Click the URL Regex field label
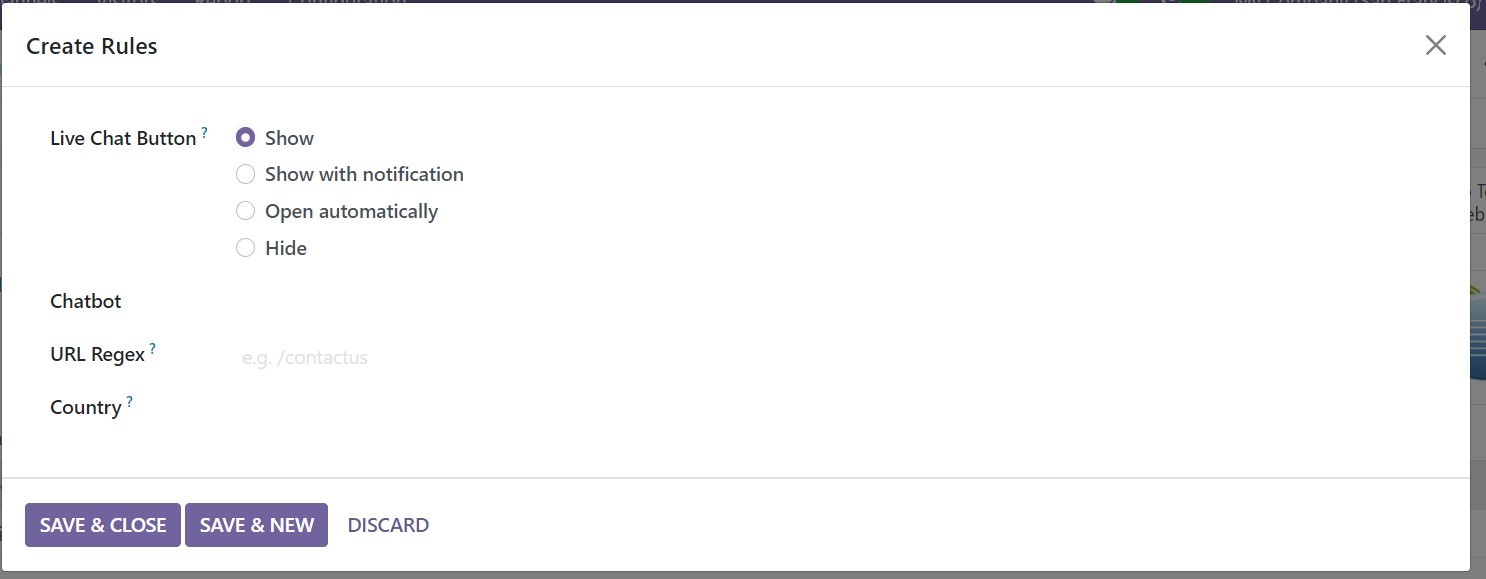Screen dimensions: 1486x579 click(98, 355)
